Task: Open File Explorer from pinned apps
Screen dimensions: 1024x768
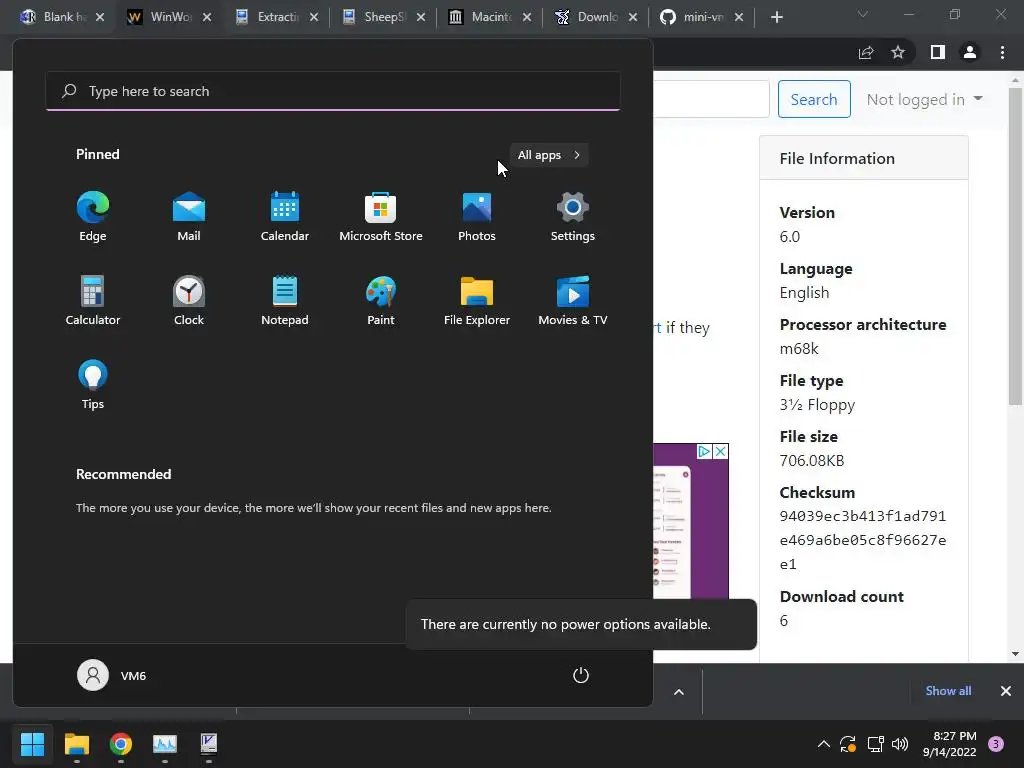Action: 477,300
